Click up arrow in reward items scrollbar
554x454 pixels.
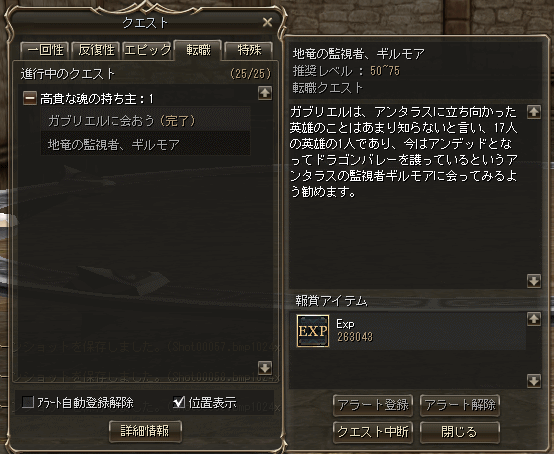point(534,319)
